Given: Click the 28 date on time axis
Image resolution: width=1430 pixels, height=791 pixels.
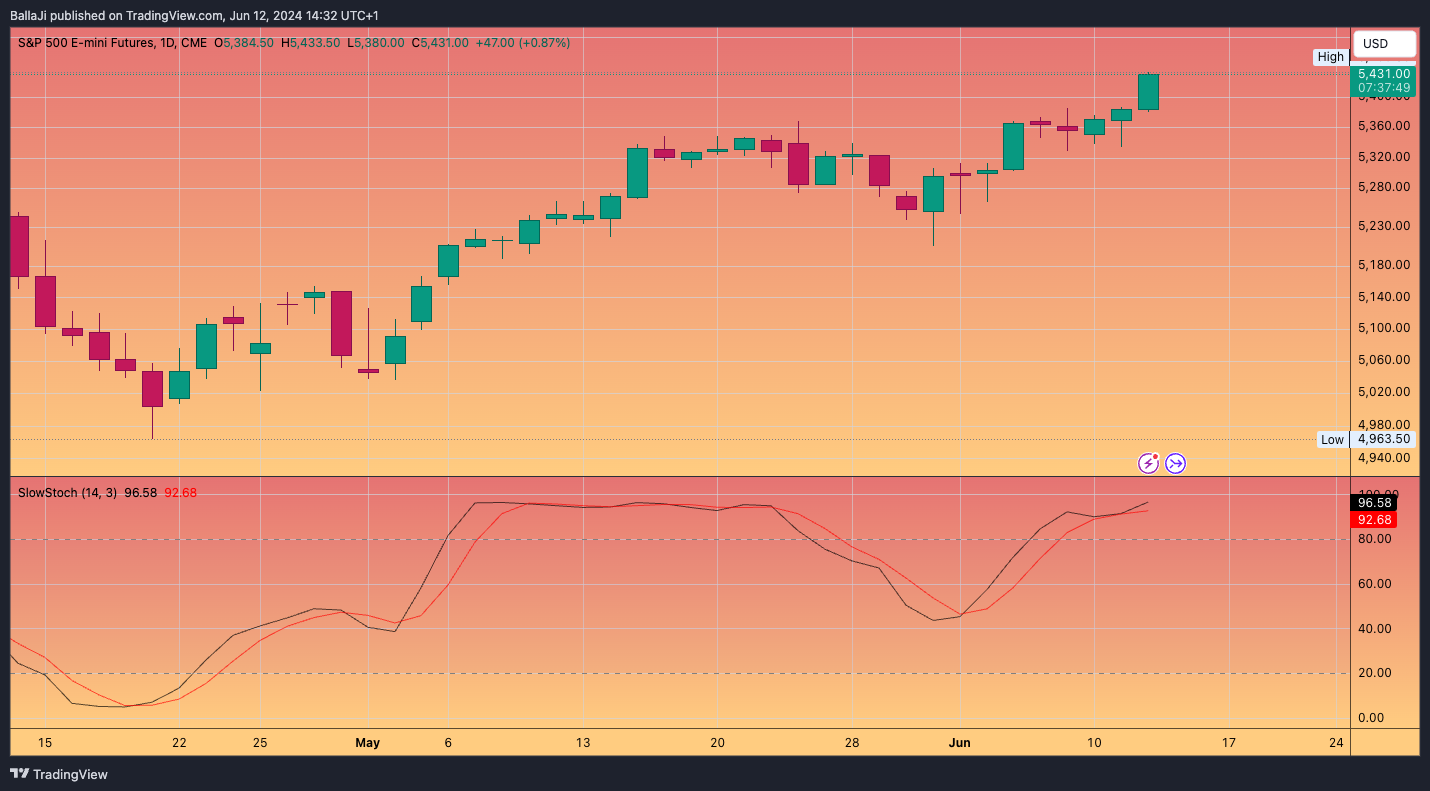Looking at the screenshot, I should pos(852,742).
